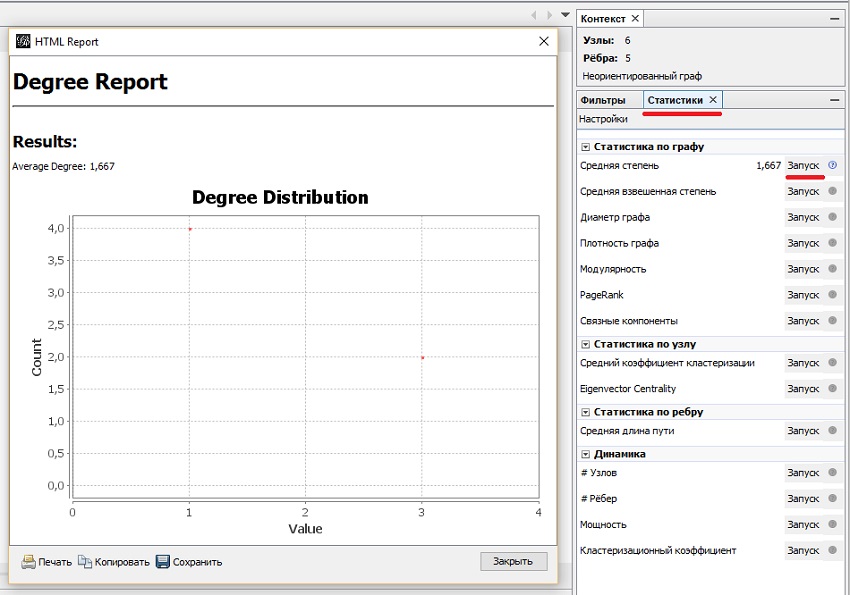Select the Статистики tab

[675, 100]
